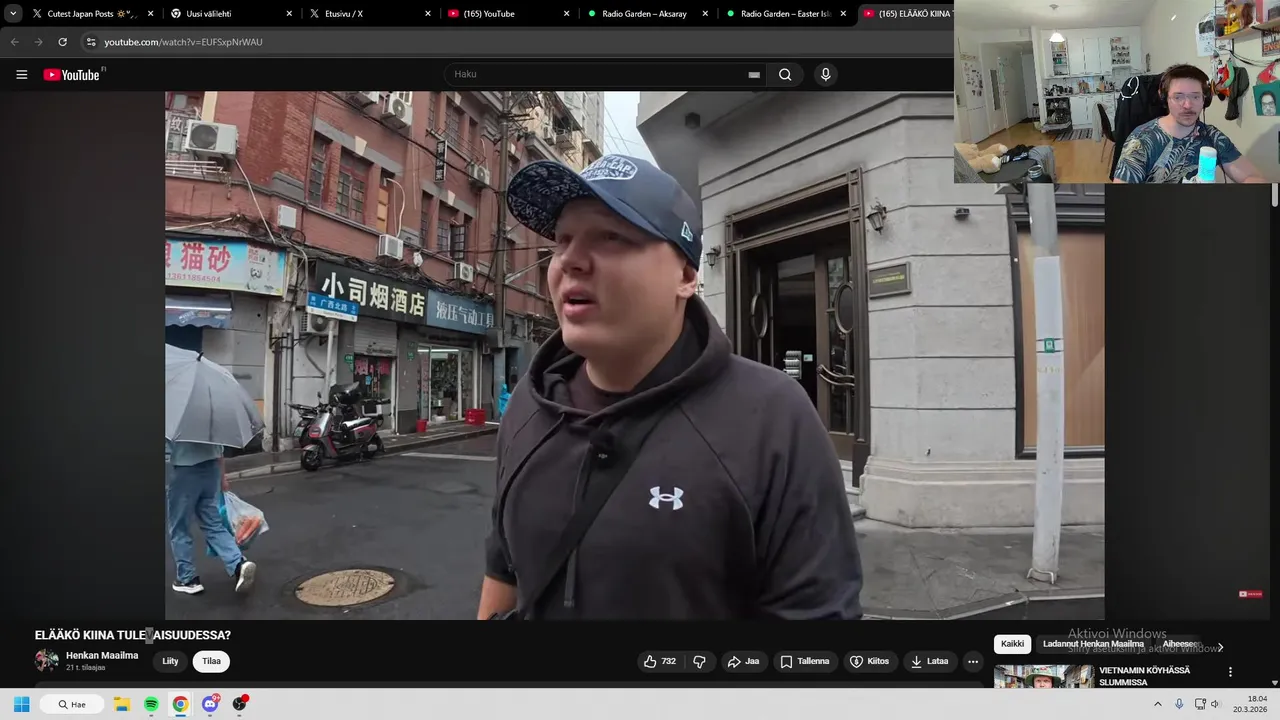The height and width of the screenshot is (720, 1280).
Task: Click the video title ELÄÄKÖ KIINA text
Action: tap(132, 635)
